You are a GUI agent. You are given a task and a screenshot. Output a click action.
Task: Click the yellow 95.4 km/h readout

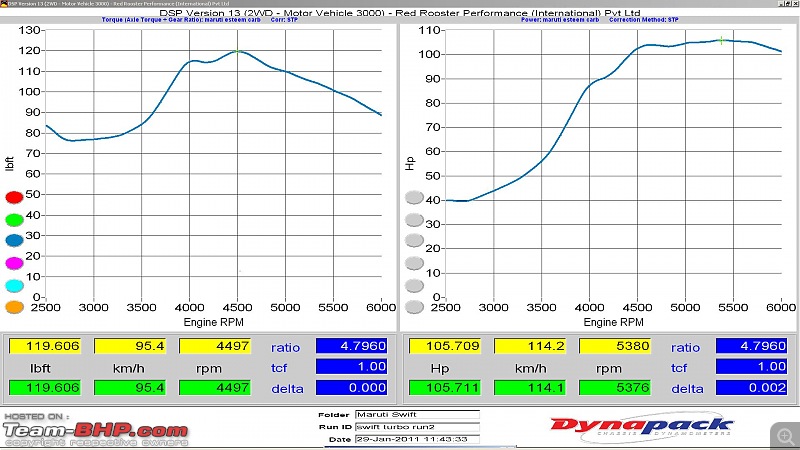[x=130, y=346]
